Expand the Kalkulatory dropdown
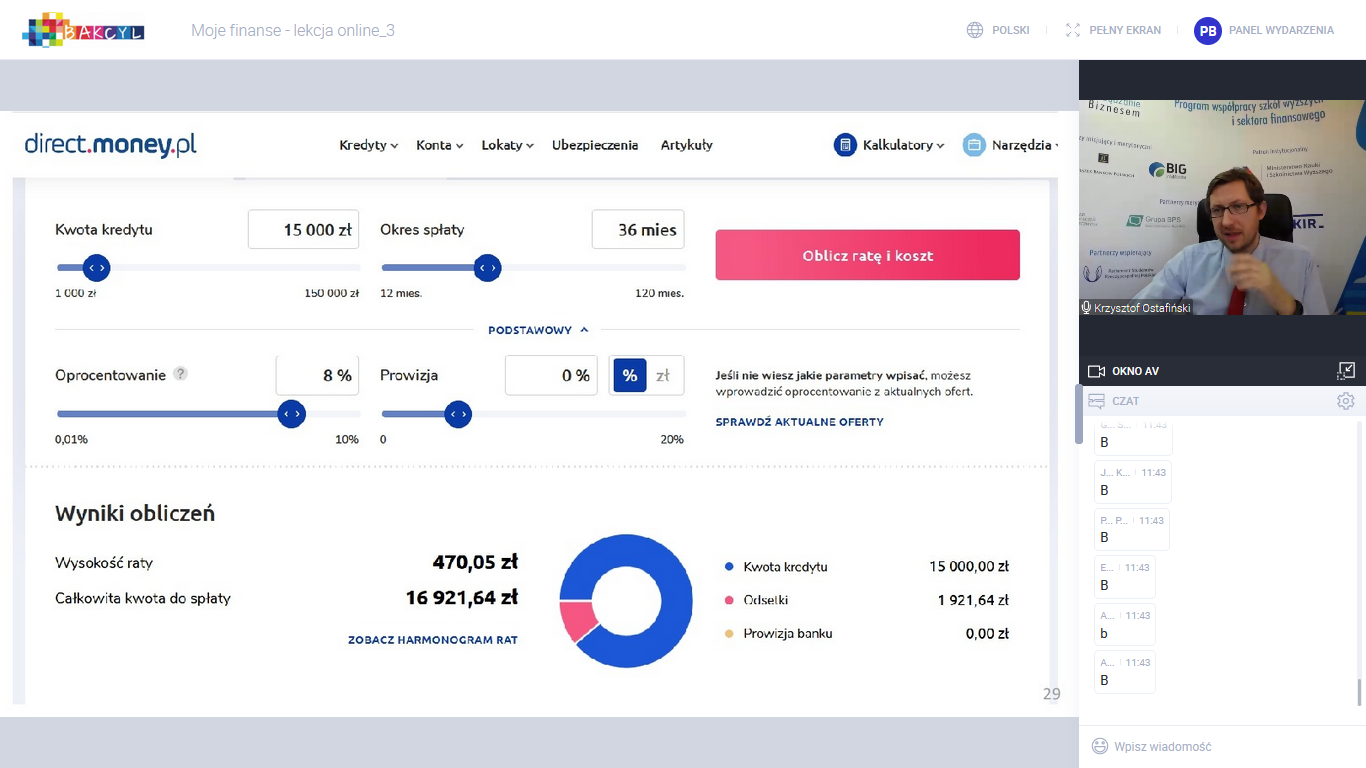The image size is (1366, 768). (x=902, y=145)
